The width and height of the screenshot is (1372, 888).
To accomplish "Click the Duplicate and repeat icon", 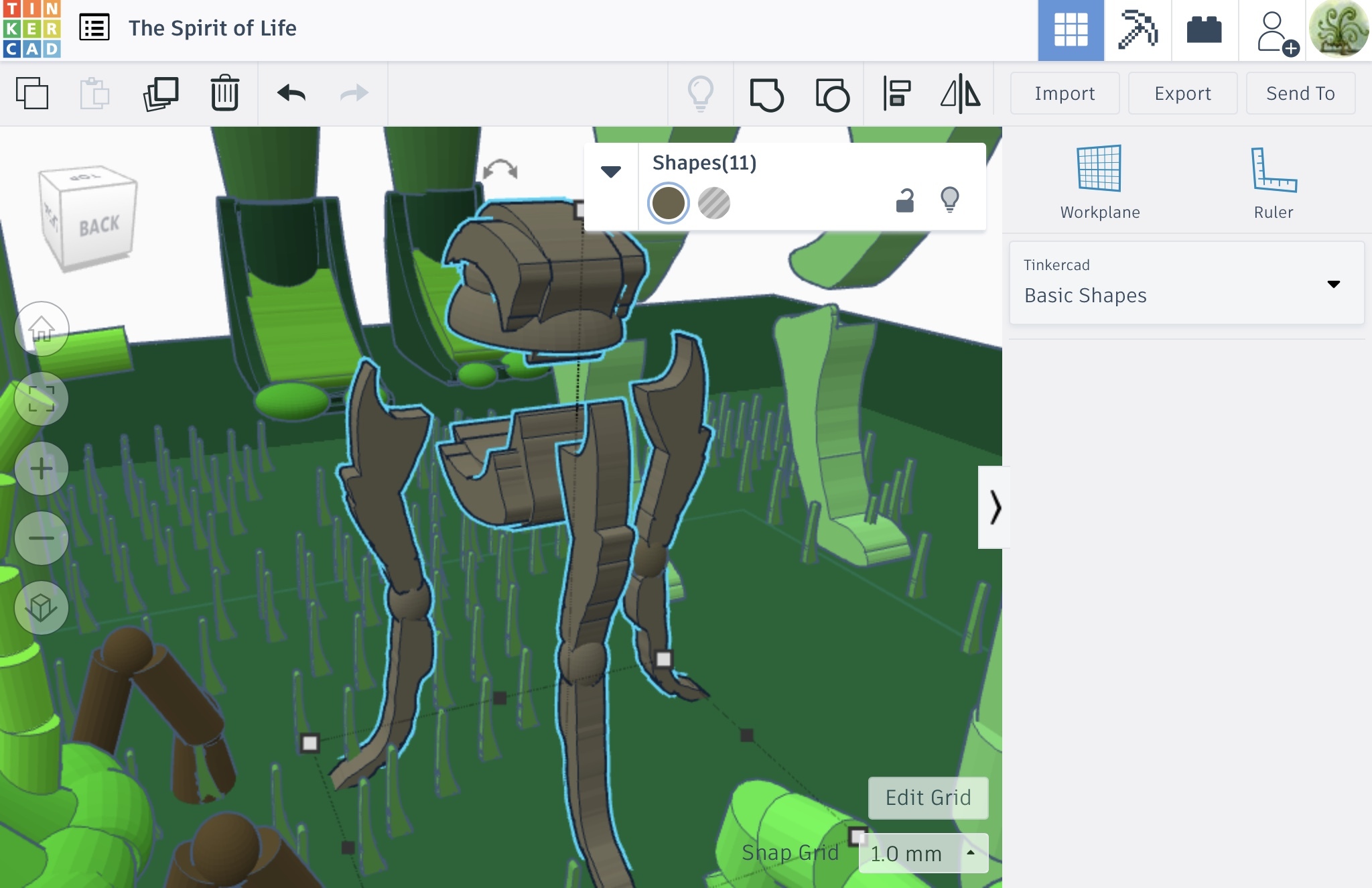I will point(161,93).
